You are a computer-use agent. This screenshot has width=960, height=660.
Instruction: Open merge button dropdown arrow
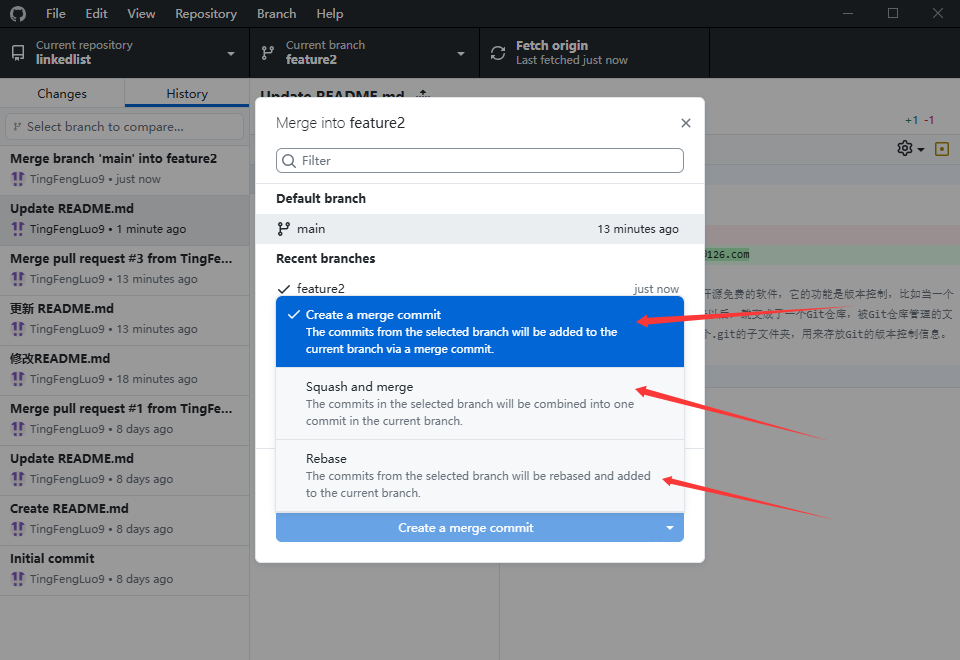pyautogui.click(x=670, y=528)
